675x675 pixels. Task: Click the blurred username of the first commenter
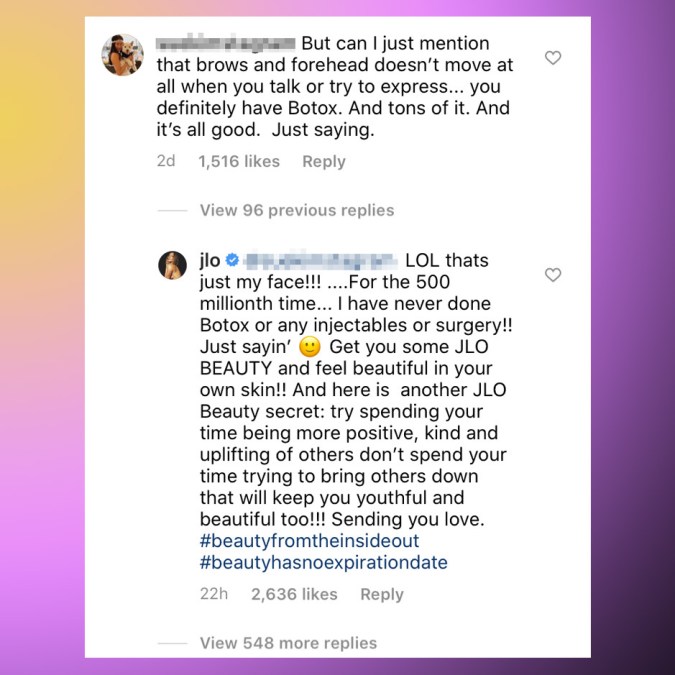pyautogui.click(x=235, y=44)
